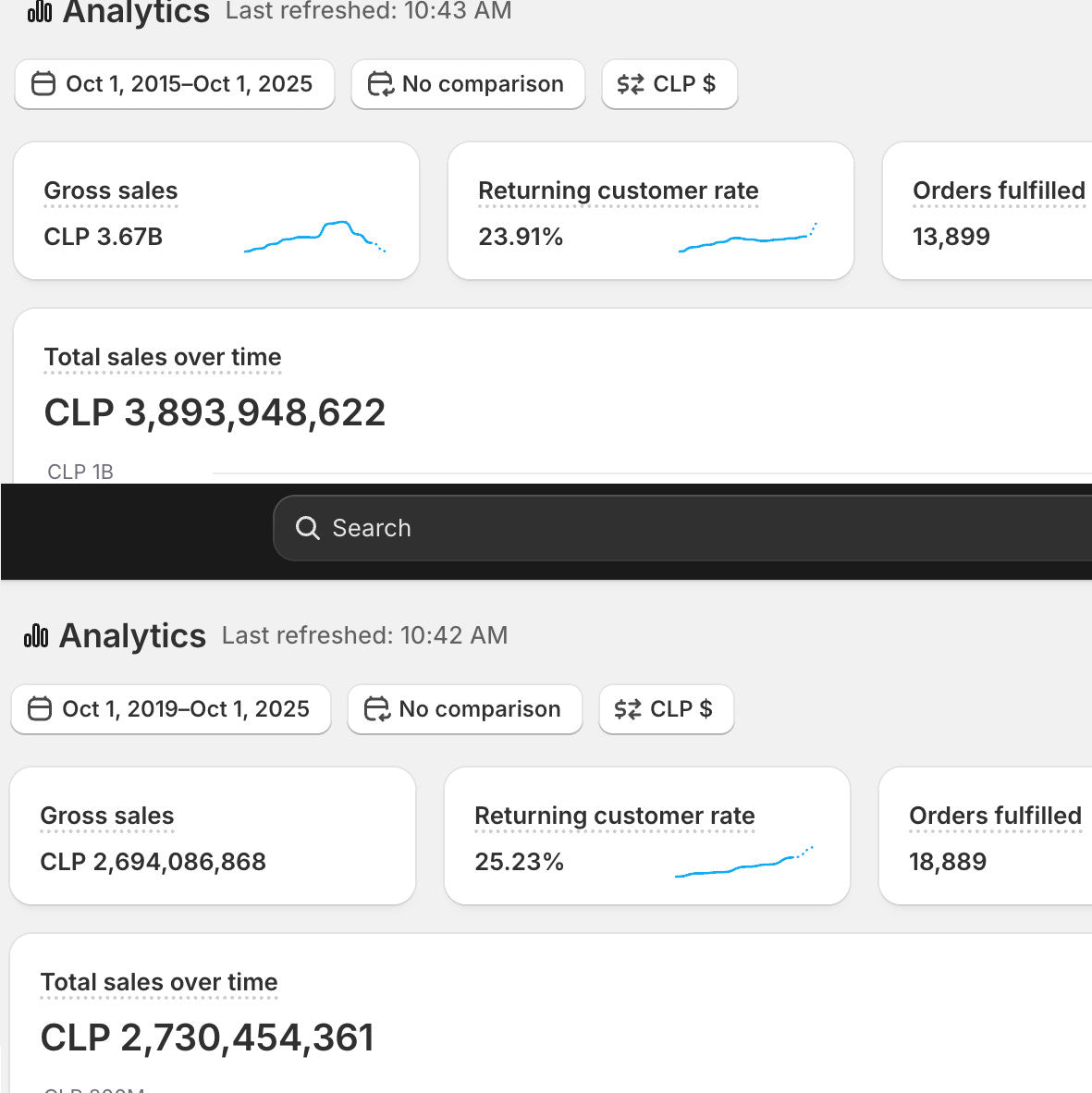Click currency swap icon beside the 2019 date range
Screen dimensions: 1092x1093
tap(628, 709)
